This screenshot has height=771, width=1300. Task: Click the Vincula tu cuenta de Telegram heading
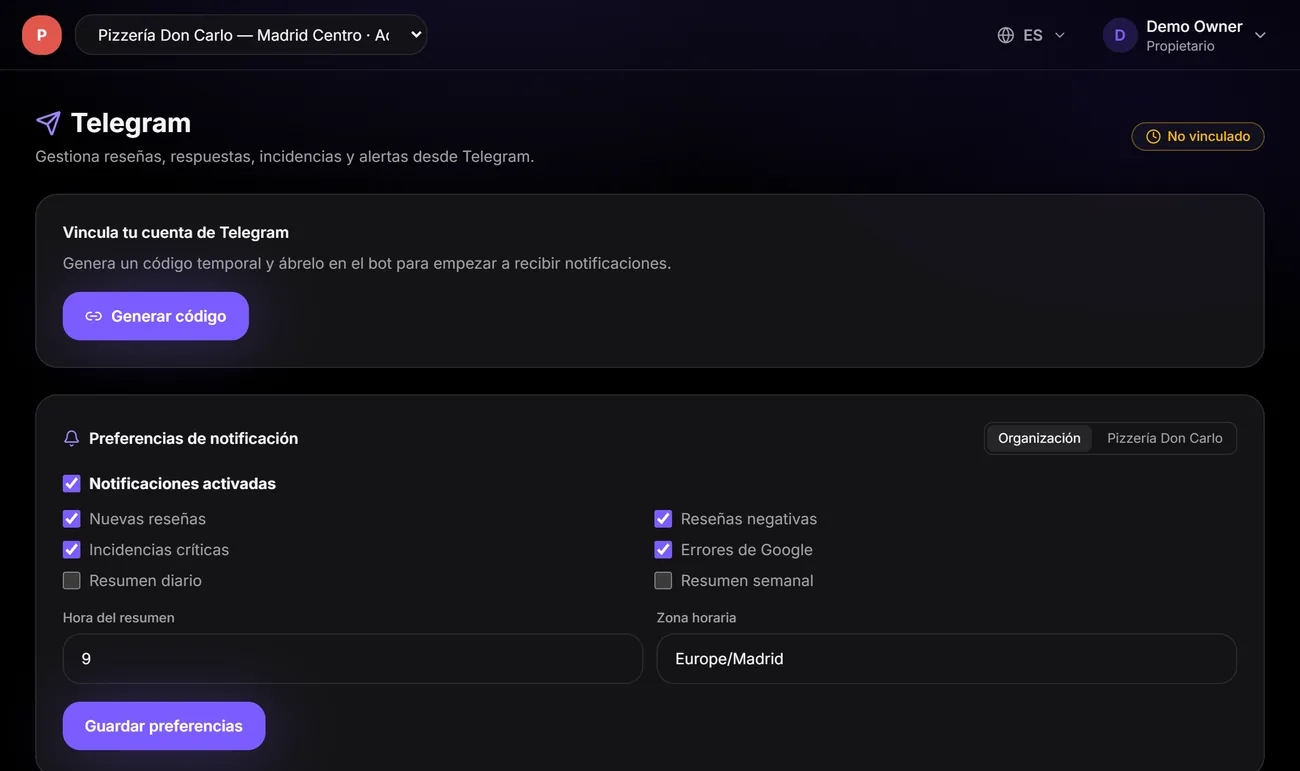[176, 233]
